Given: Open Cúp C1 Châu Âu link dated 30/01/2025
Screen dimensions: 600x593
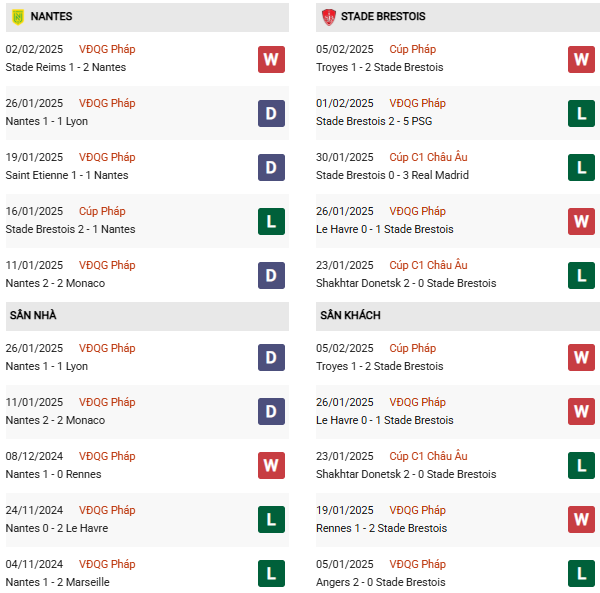Looking at the screenshot, I should 428,157.
